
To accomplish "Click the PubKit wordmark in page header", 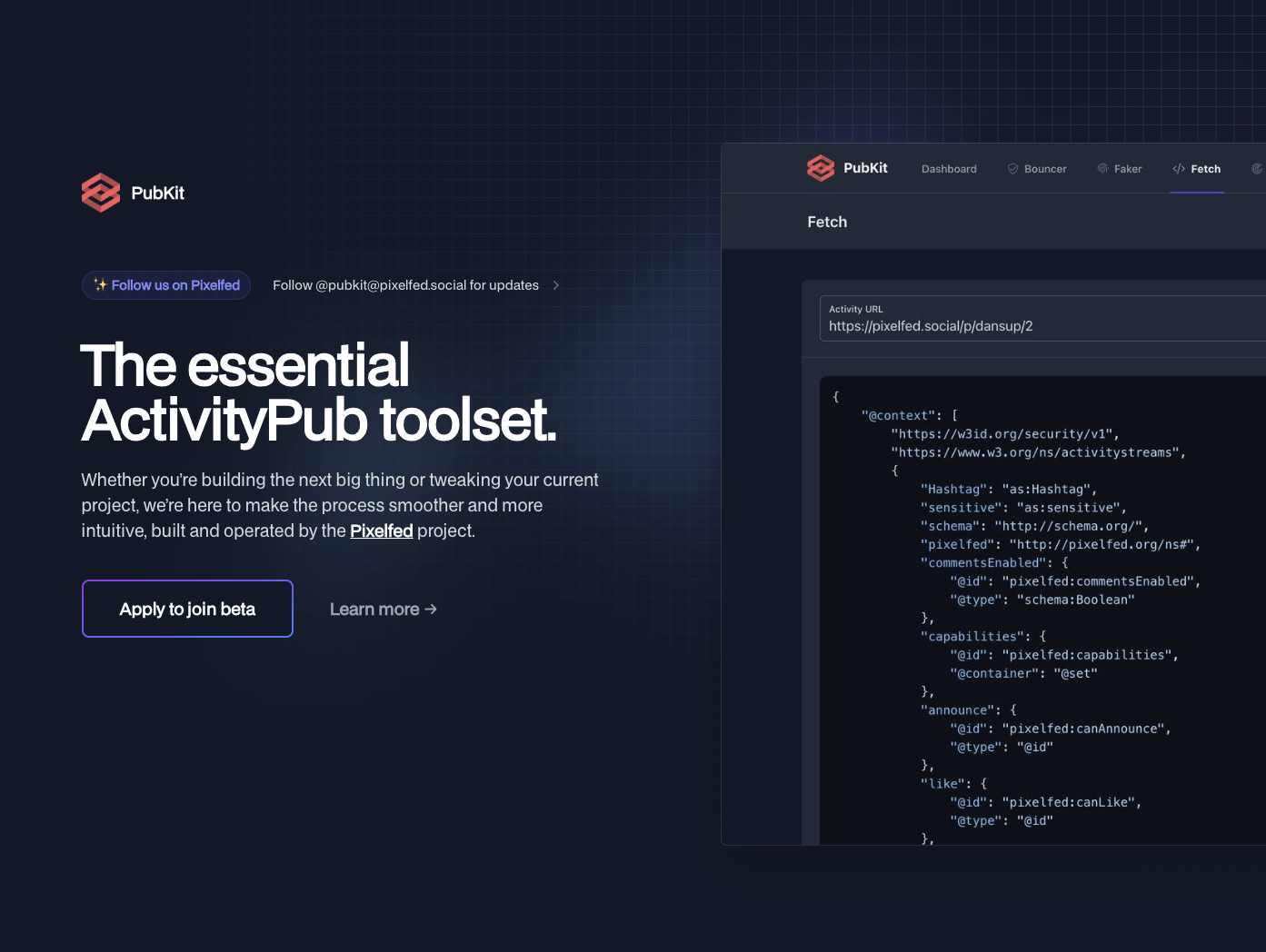I will pyautogui.click(x=158, y=193).
